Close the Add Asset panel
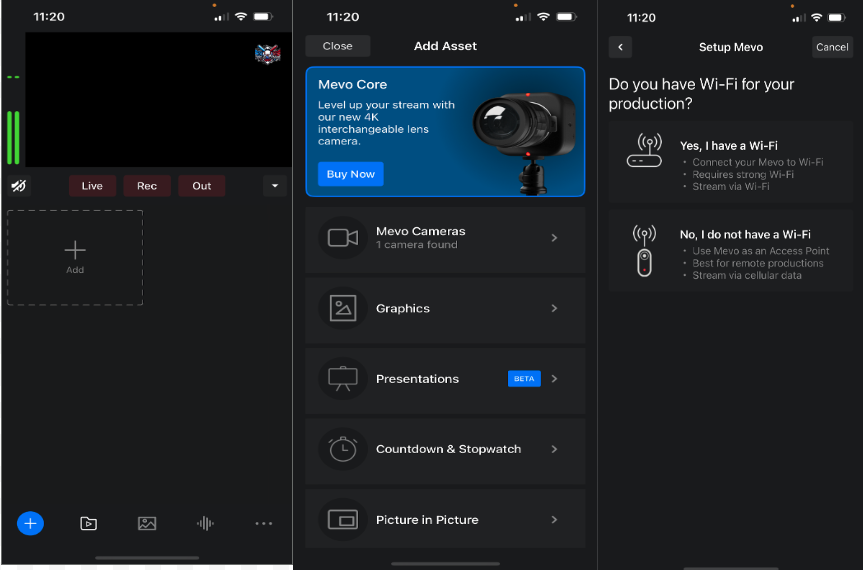Viewport: 863px width, 570px height. (337, 46)
